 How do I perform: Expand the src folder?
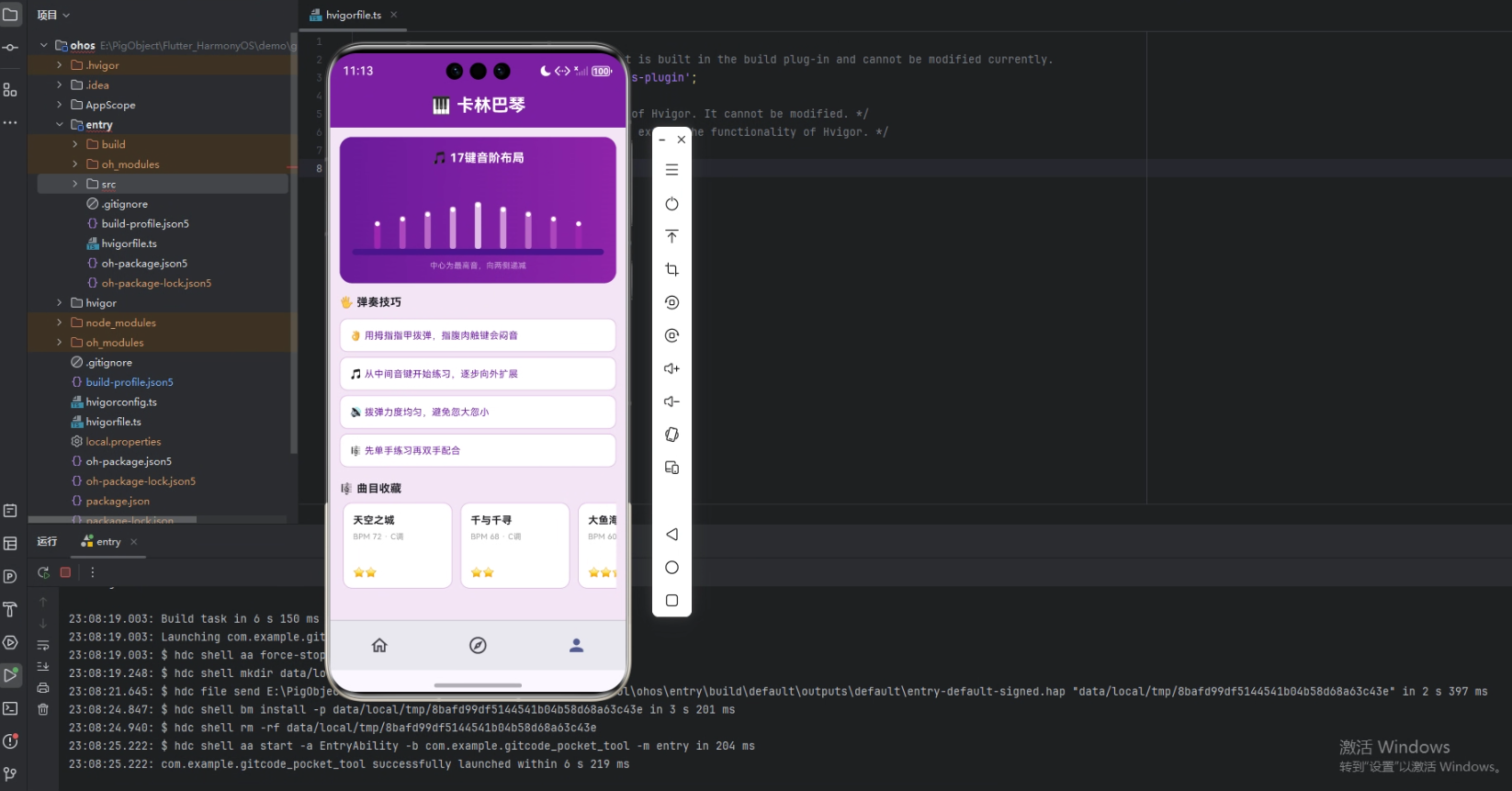75,184
